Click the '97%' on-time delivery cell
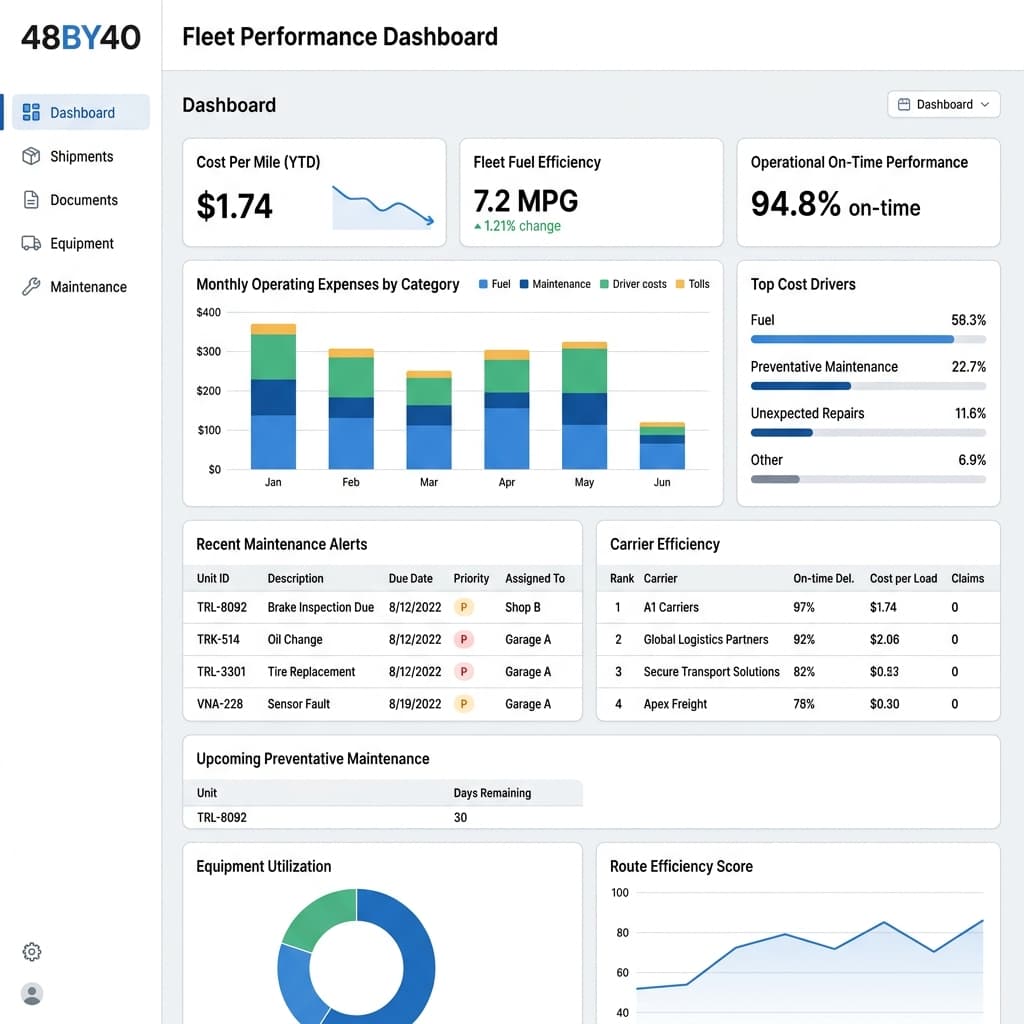The width and height of the screenshot is (1024, 1024). click(x=804, y=607)
